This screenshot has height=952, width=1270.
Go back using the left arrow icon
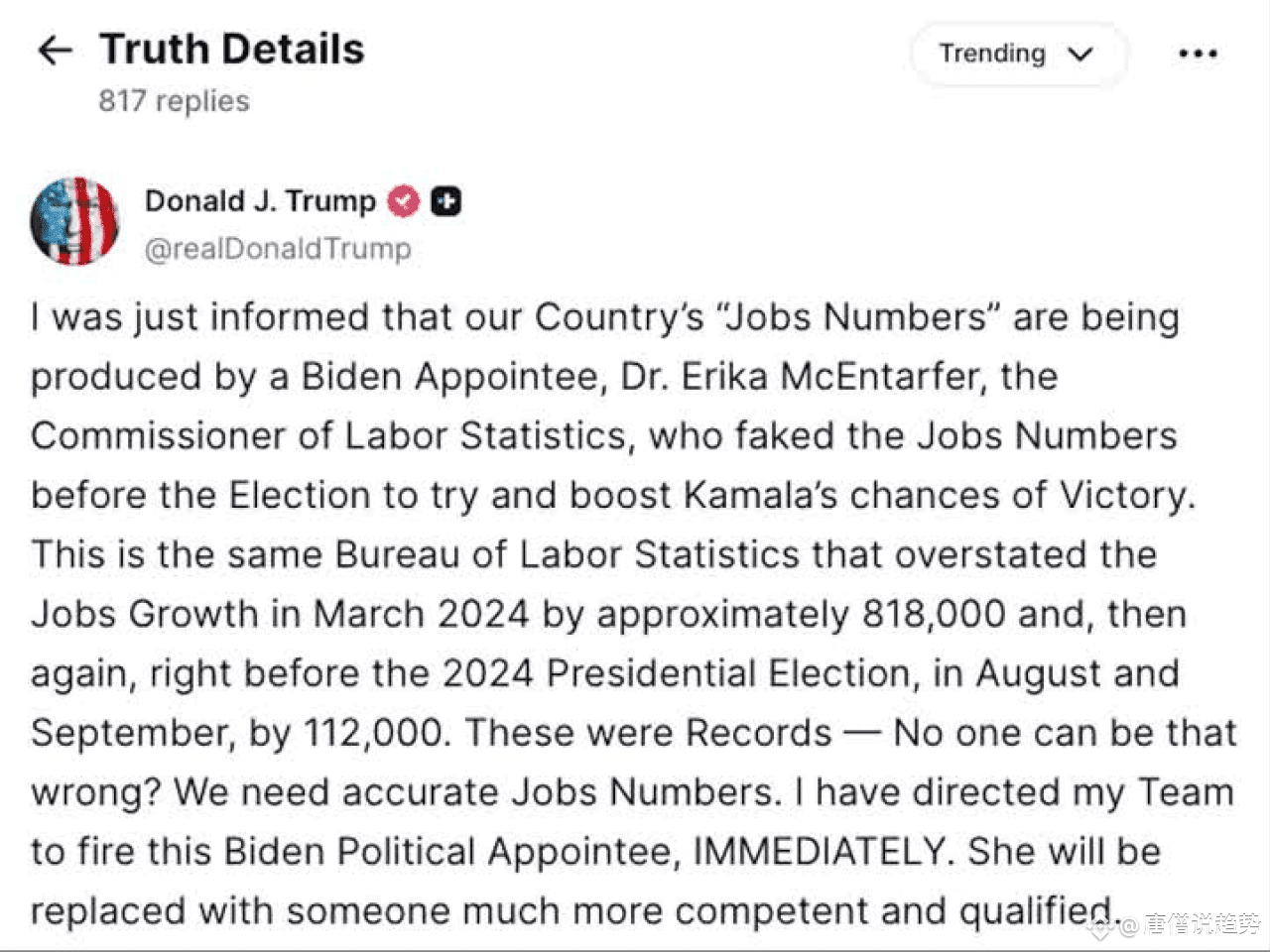55,51
